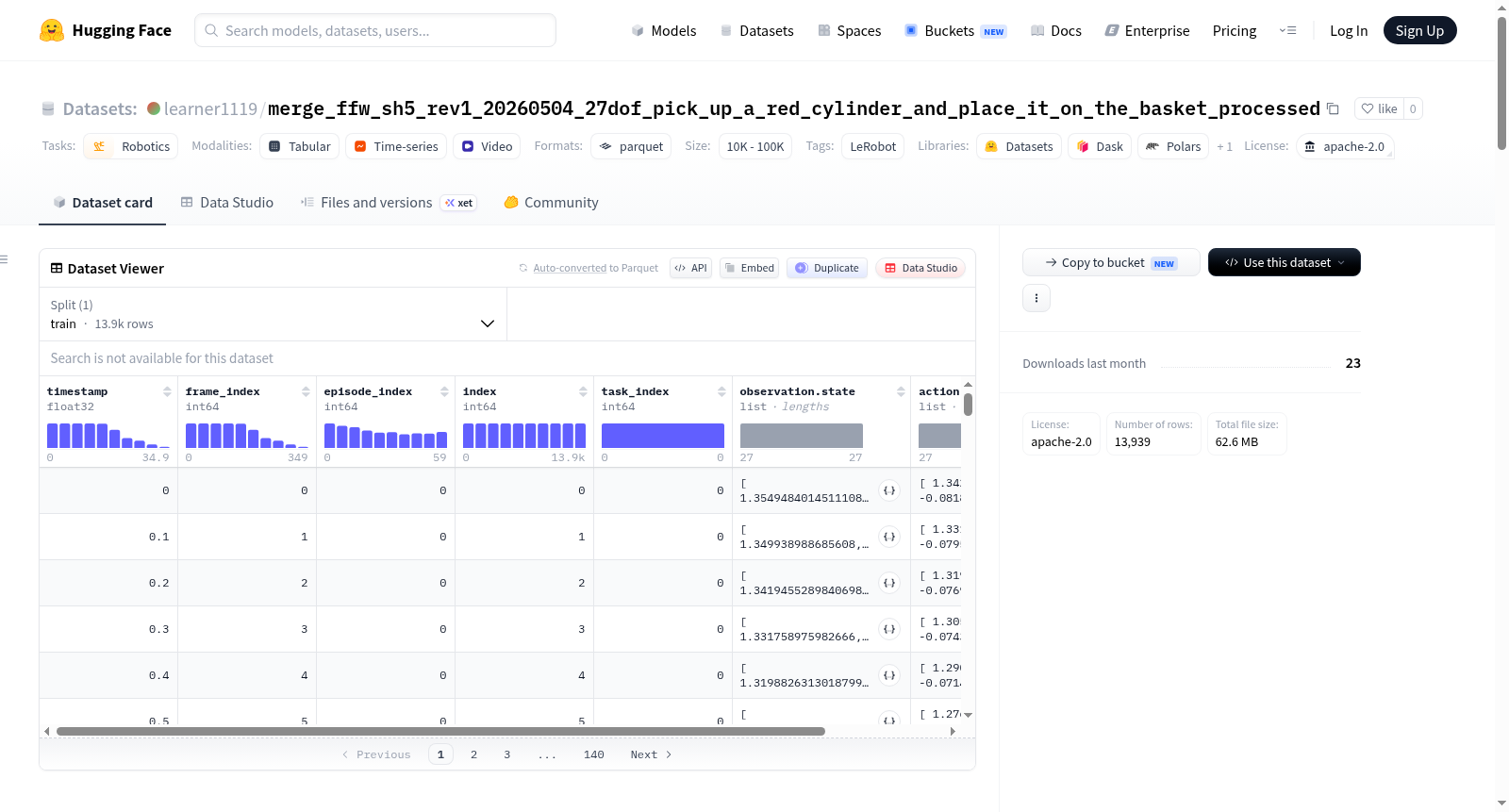Click the Duplicate button
This screenshot has height=812, width=1509.
click(827, 268)
